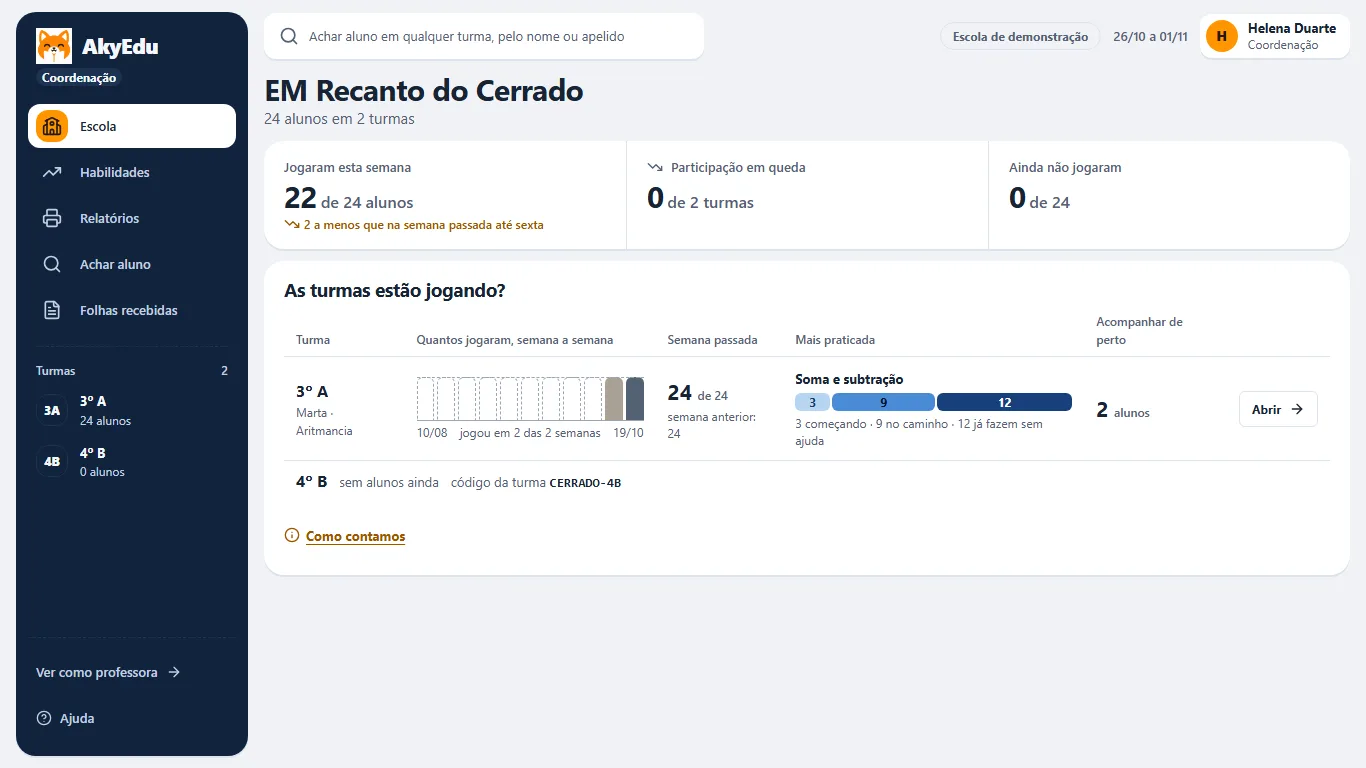Viewport: 1366px width, 768px height.
Task: Click the Turmas header in the sidebar
Action: click(56, 370)
